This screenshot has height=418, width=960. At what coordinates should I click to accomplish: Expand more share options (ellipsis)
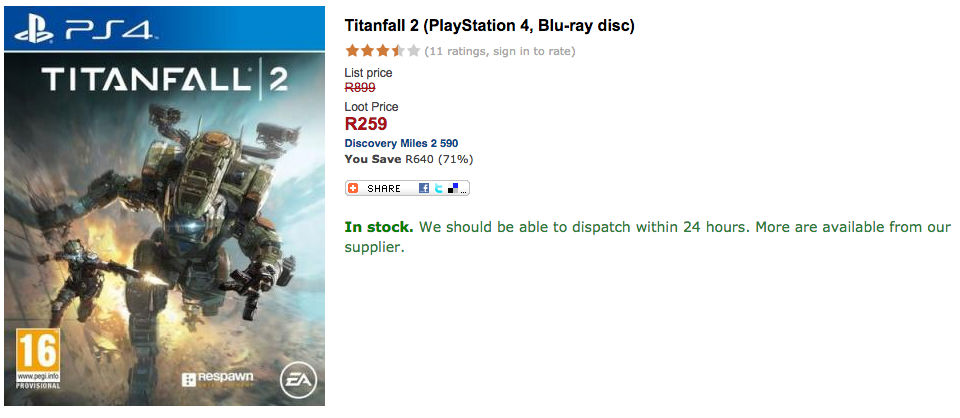(464, 188)
